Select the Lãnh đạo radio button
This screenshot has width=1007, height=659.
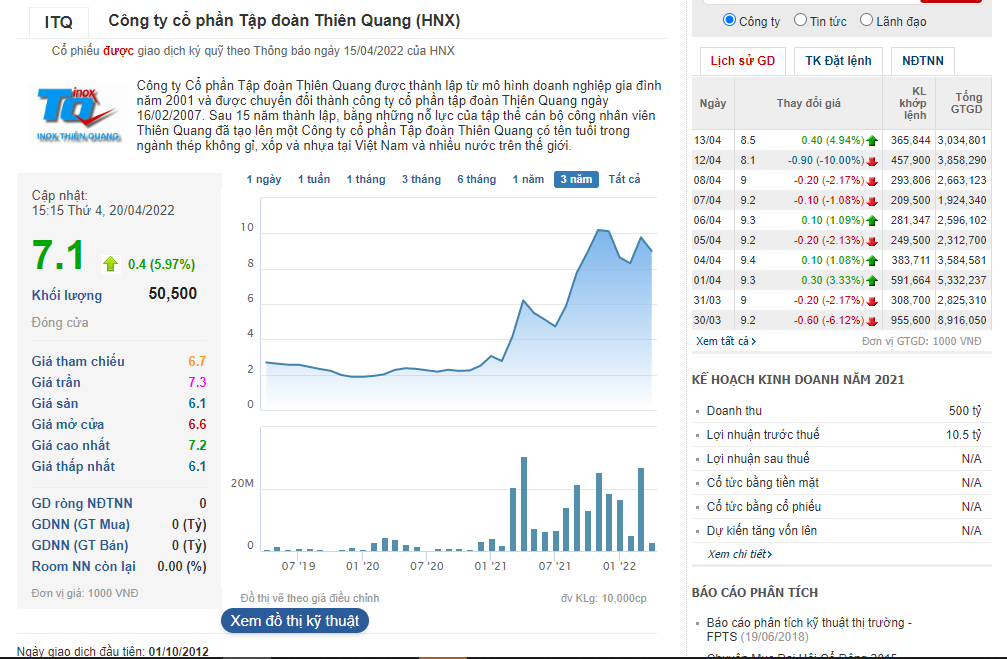[x=866, y=20]
